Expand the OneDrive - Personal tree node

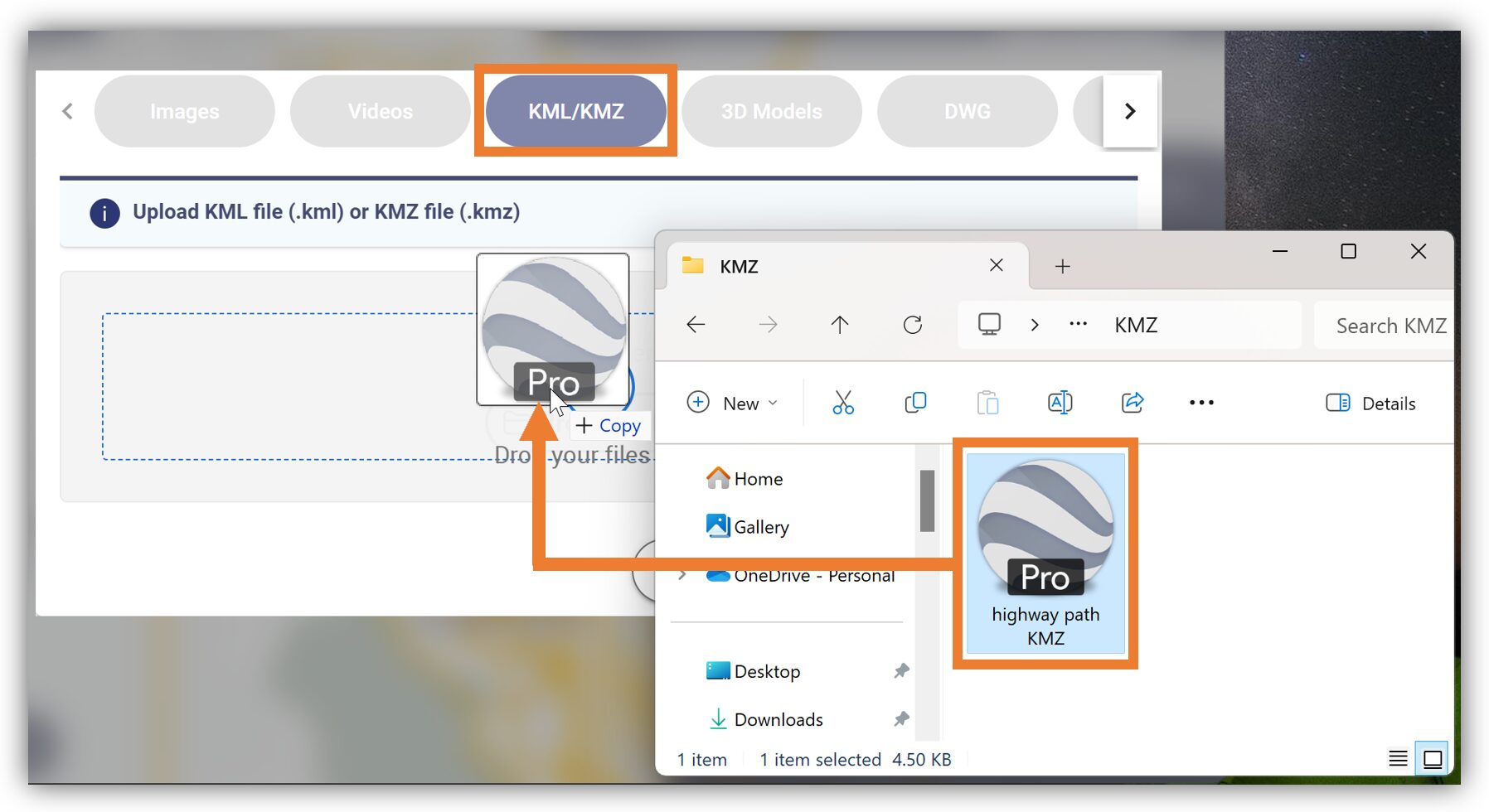(682, 575)
